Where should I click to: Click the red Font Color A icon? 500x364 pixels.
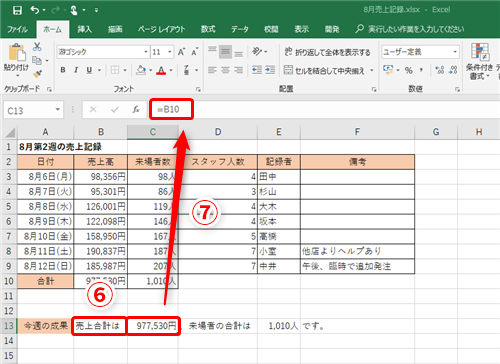tap(161, 70)
